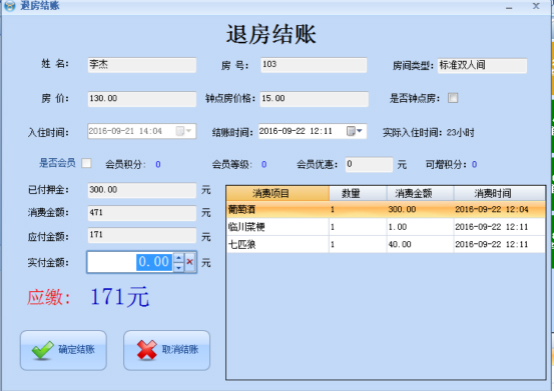554x391 pixels.
Task: Click the 房间类型 field 标准双人间
Action: click(x=482, y=66)
